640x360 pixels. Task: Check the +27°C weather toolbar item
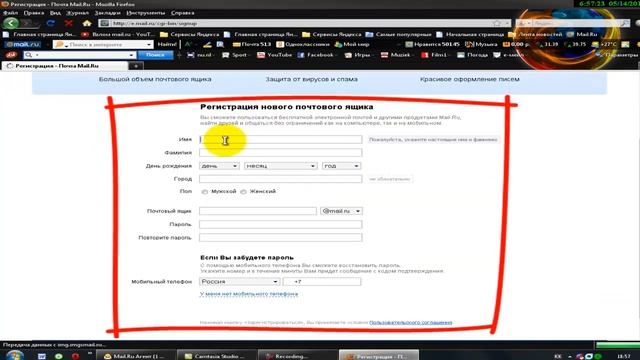click(604, 44)
